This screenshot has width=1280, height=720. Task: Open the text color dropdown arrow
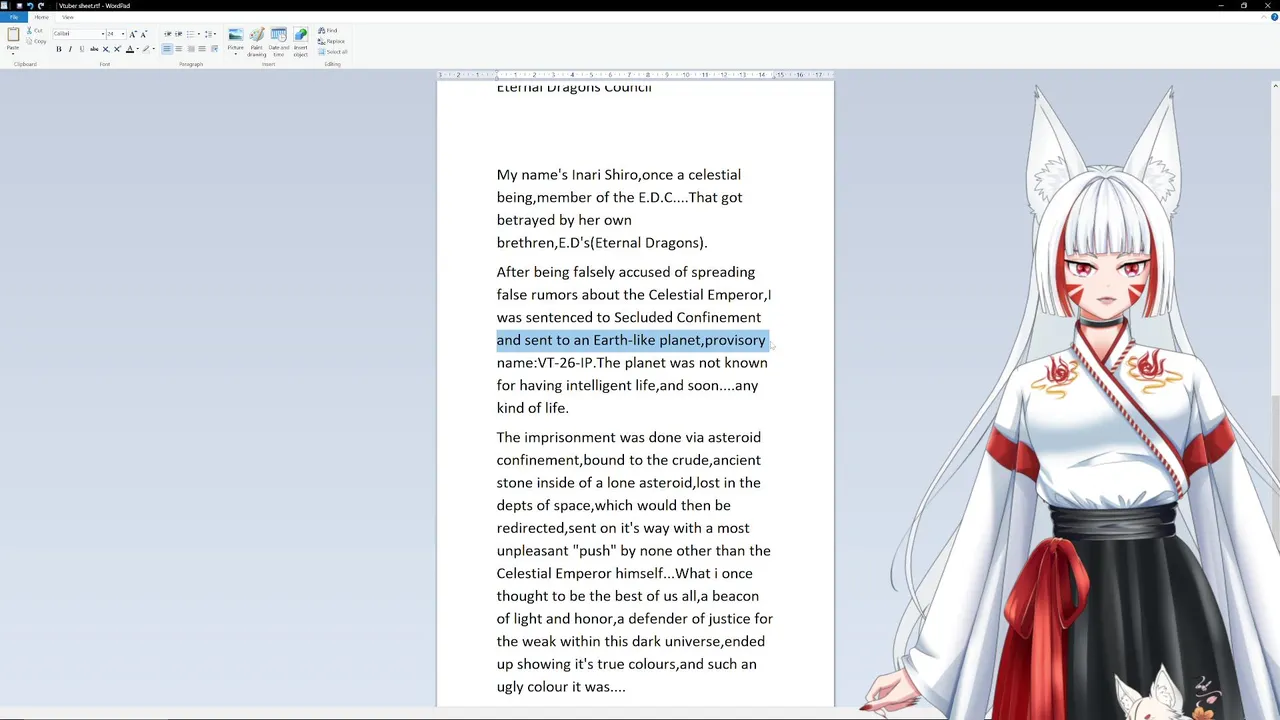(x=138, y=49)
